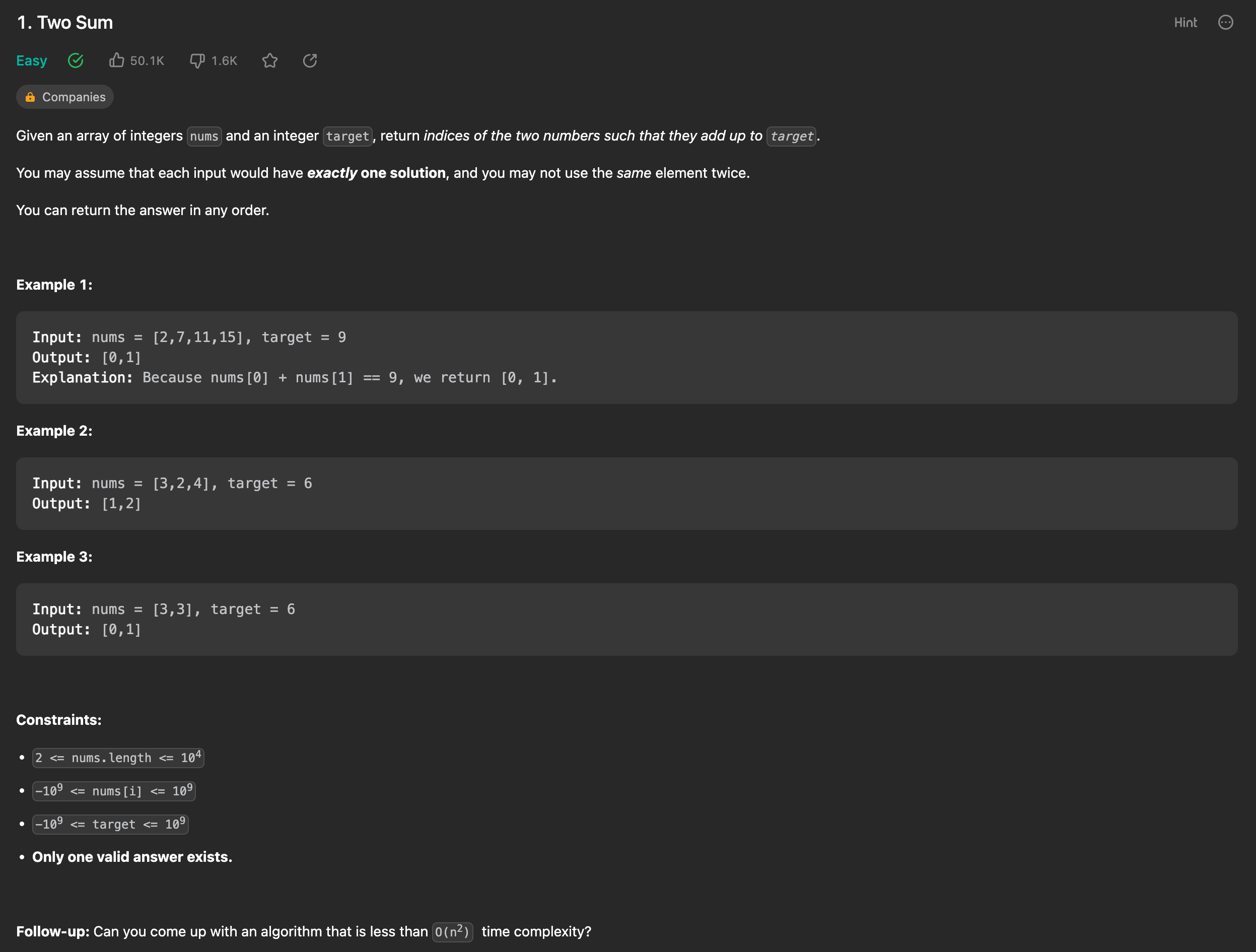Click the problem title Two Sum
The height and width of the screenshot is (952, 1256).
click(x=65, y=22)
